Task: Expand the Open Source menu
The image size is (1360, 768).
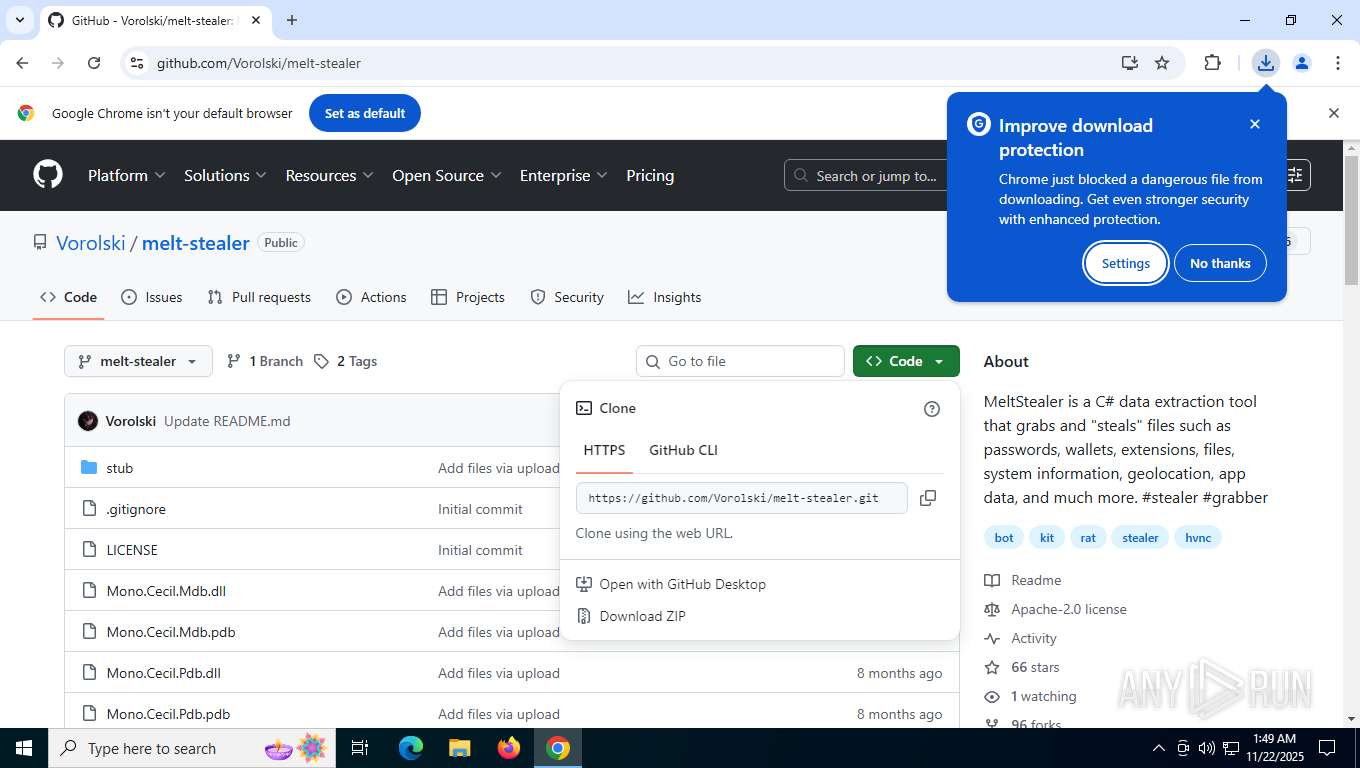Action: point(447,175)
